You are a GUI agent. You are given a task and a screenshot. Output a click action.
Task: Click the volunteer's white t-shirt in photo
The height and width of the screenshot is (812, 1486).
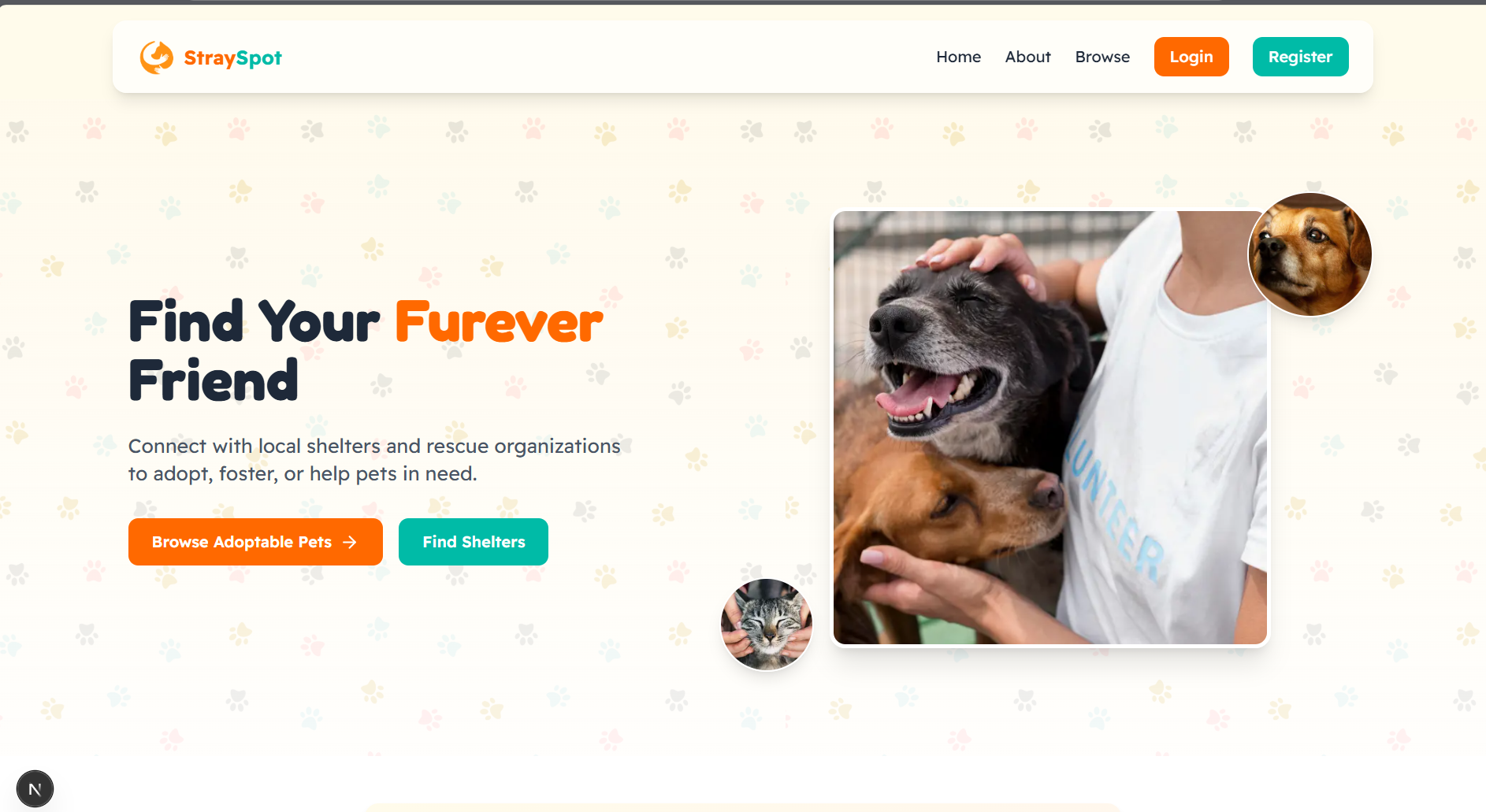click(1166, 441)
